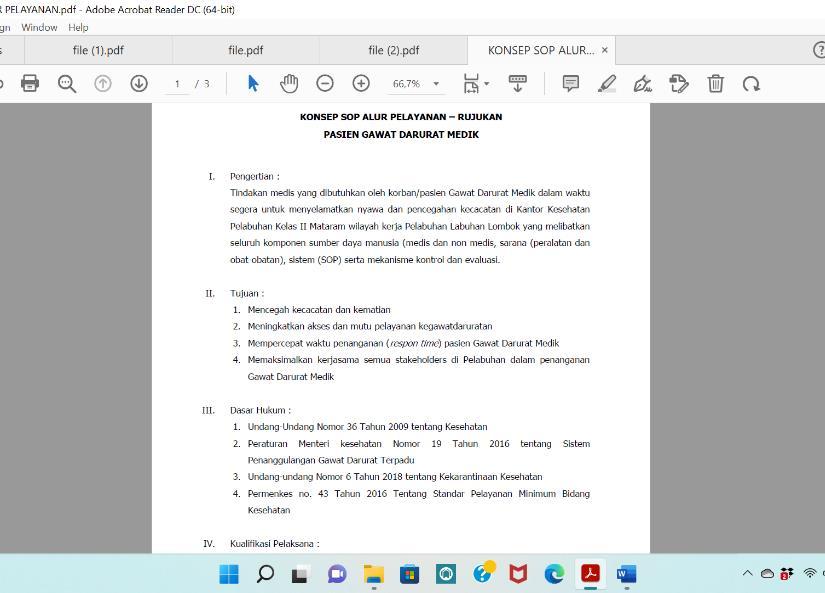Click the current page number field
825x593 pixels.
pyautogui.click(x=177, y=84)
